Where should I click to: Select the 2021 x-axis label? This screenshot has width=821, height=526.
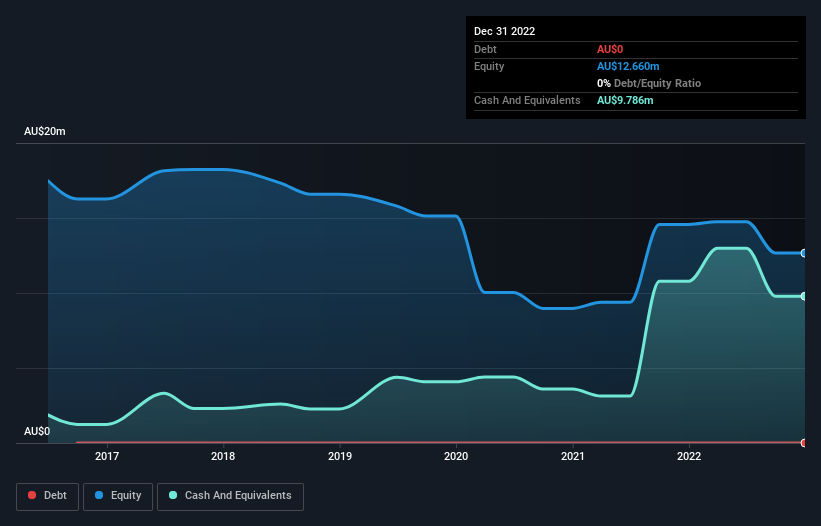coord(573,456)
